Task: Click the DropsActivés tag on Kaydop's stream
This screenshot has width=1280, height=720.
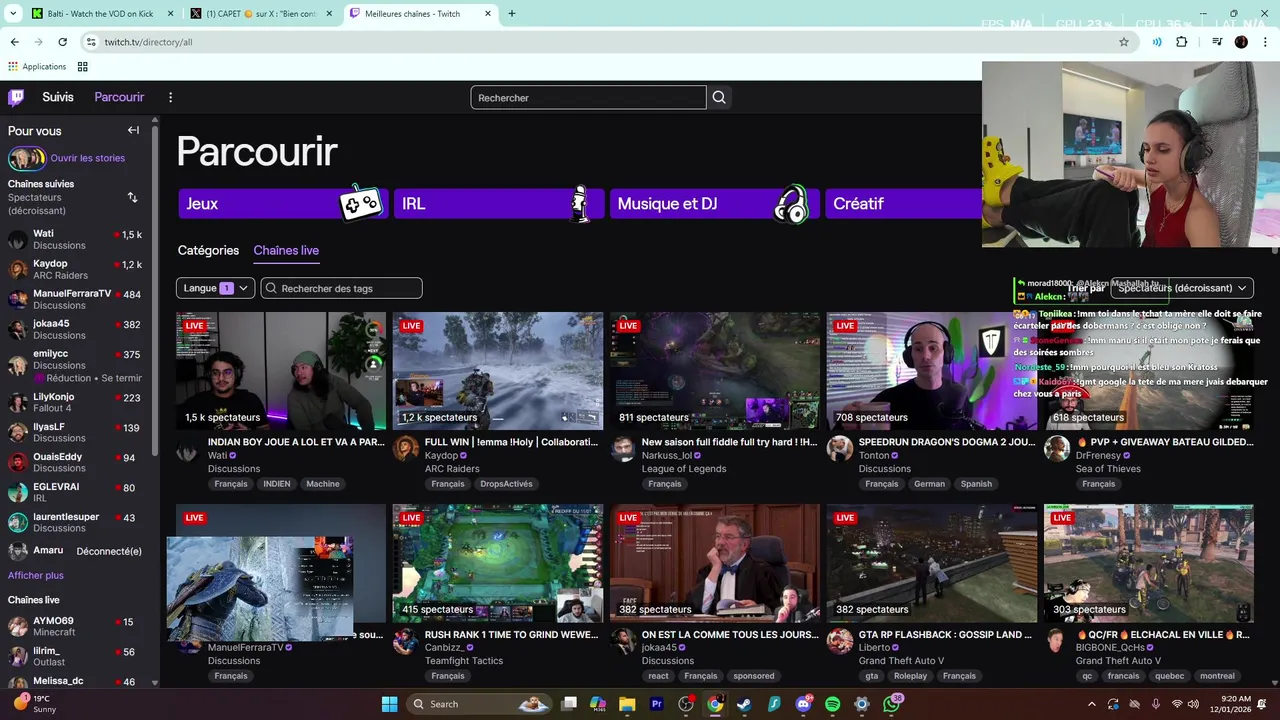Action: click(506, 484)
